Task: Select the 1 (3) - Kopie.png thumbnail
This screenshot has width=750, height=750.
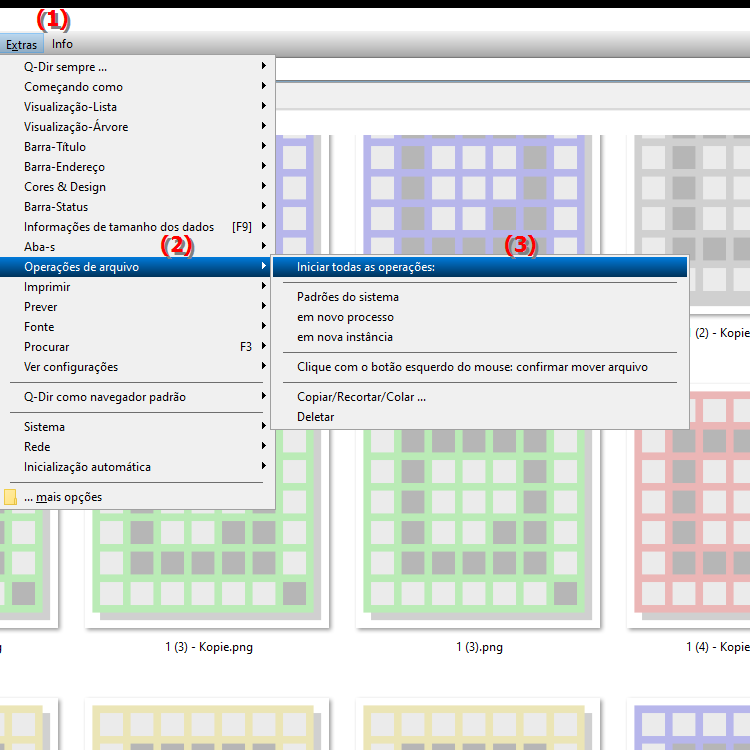Action: [208, 560]
